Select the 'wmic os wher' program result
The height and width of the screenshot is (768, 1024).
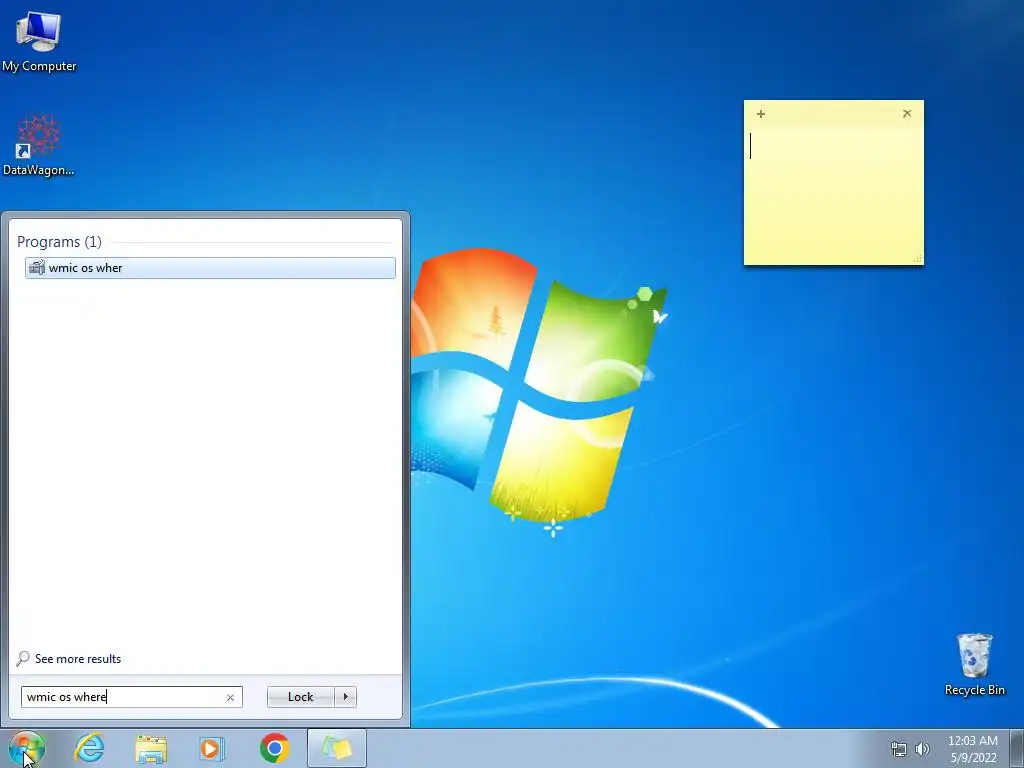point(210,268)
